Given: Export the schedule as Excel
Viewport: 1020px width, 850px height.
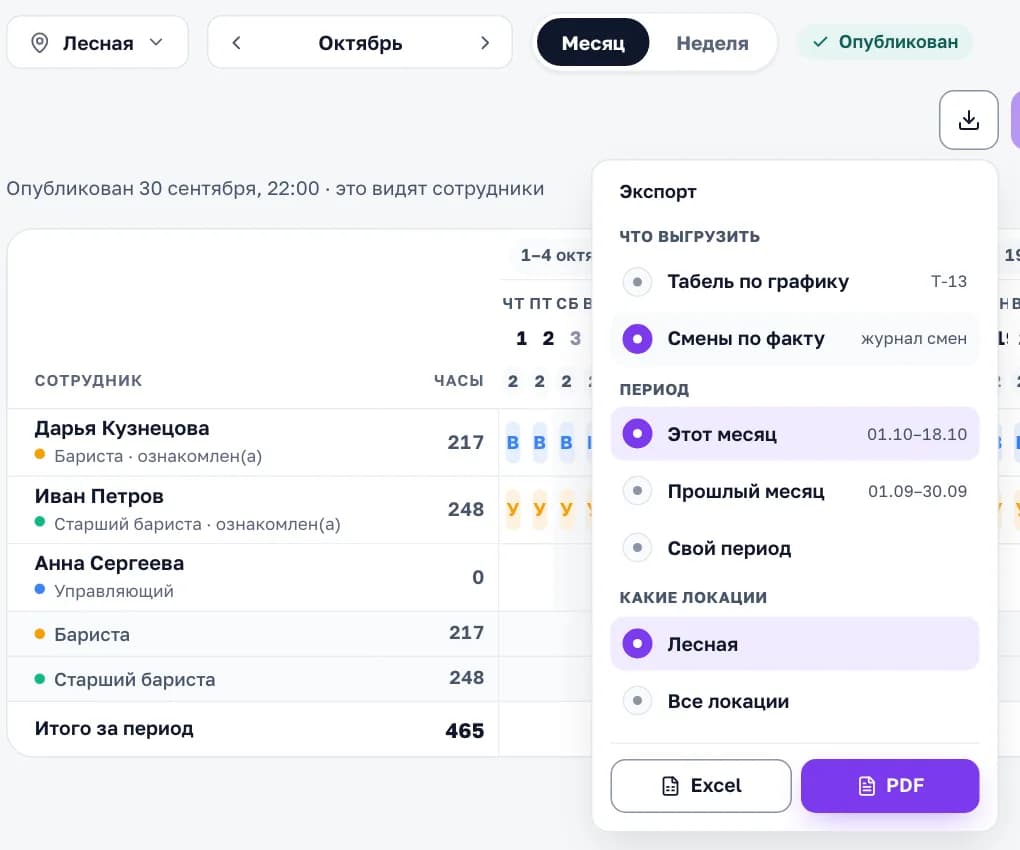Looking at the screenshot, I should 701,786.
